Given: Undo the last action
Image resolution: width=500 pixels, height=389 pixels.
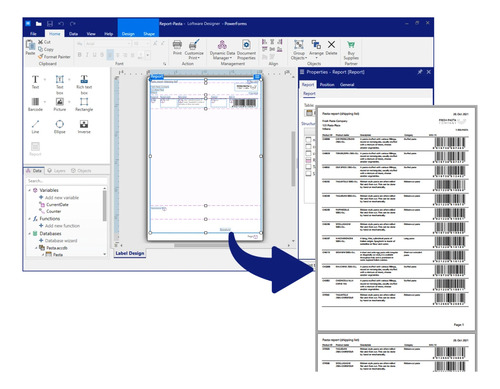Looking at the screenshot, I should click(x=61, y=24).
